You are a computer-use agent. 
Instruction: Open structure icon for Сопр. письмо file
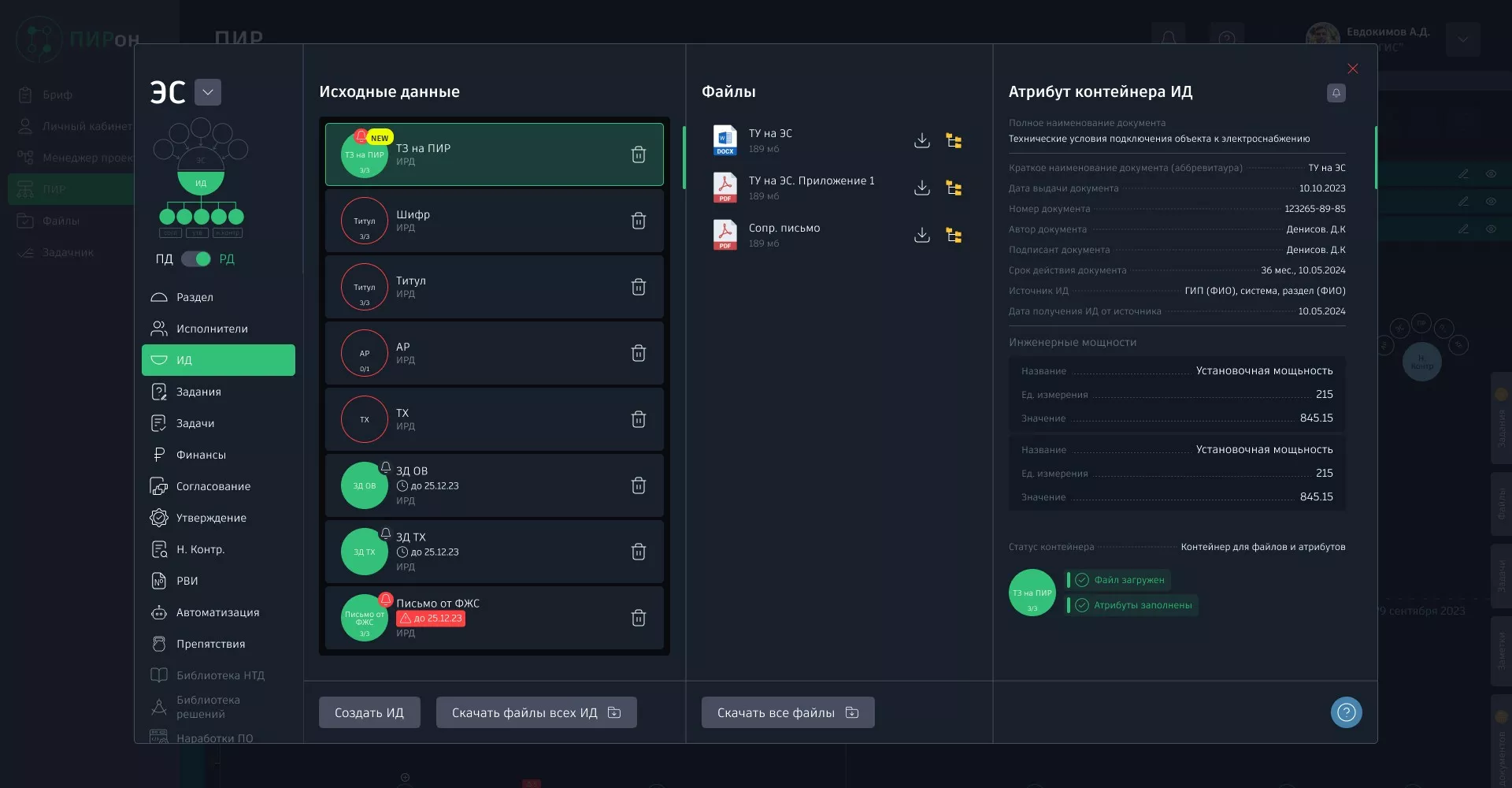click(x=954, y=236)
